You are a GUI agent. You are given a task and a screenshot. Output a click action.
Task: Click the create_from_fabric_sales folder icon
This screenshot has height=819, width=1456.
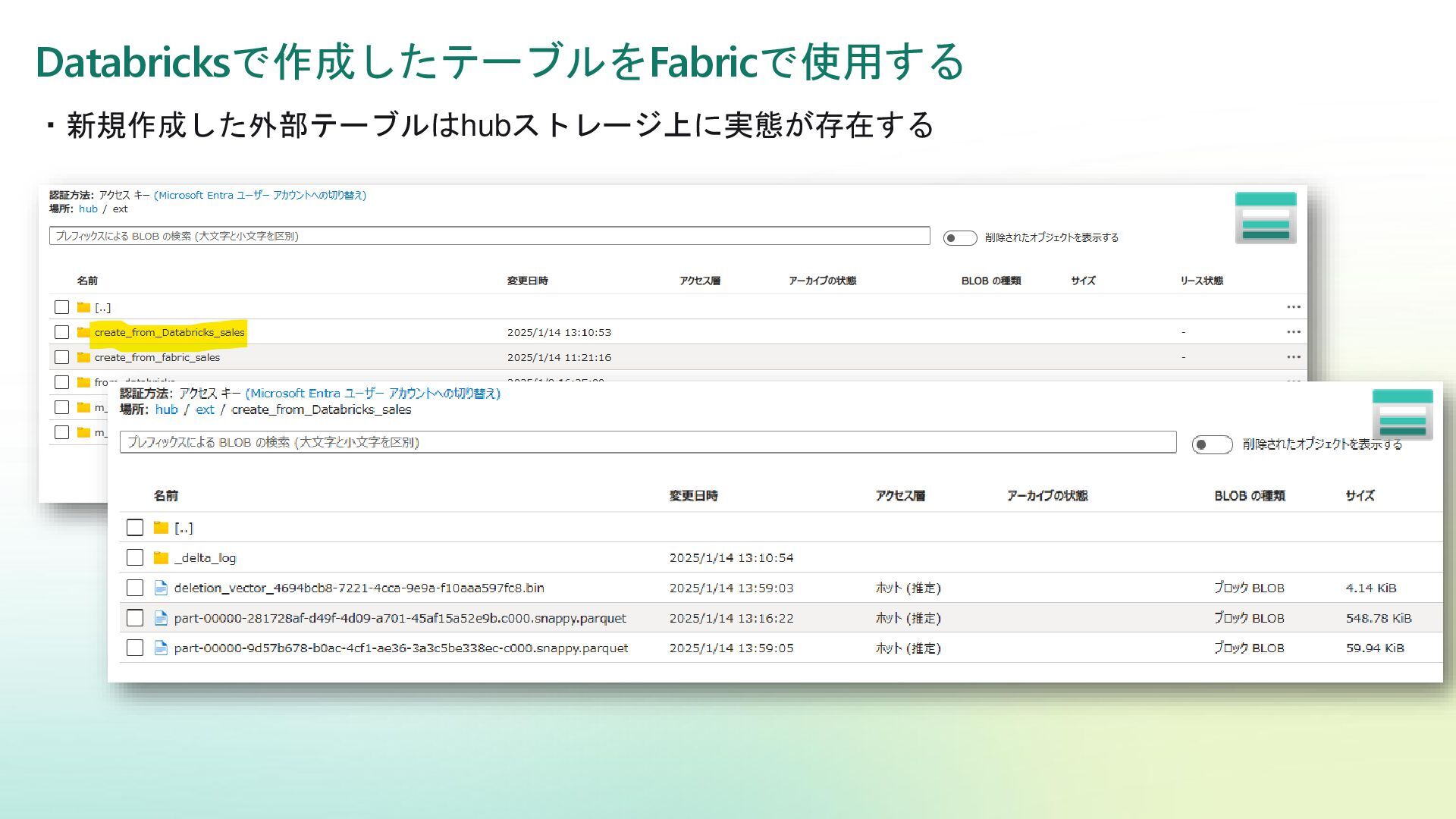pos(83,357)
